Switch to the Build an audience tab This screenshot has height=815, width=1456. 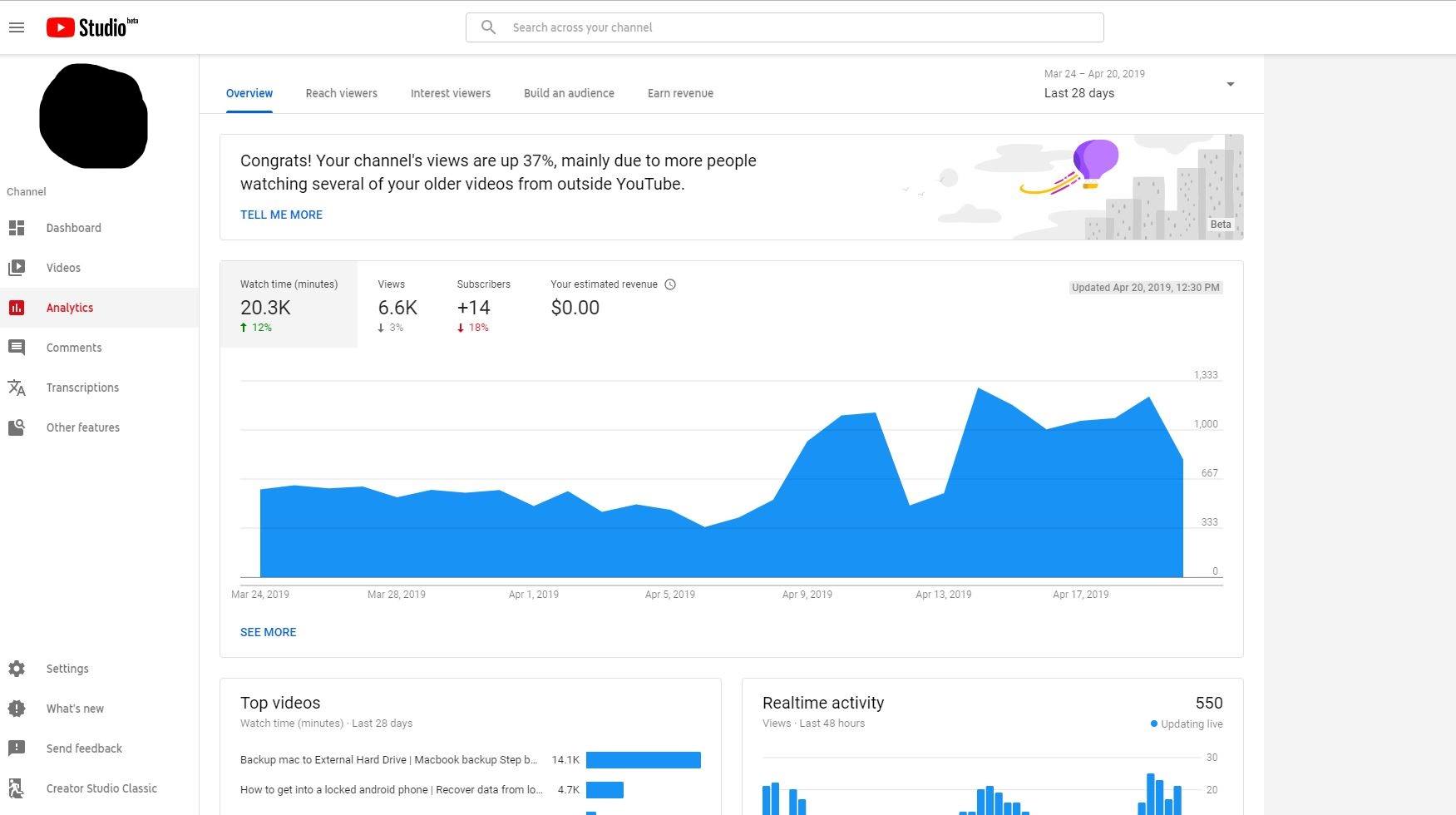[569, 93]
